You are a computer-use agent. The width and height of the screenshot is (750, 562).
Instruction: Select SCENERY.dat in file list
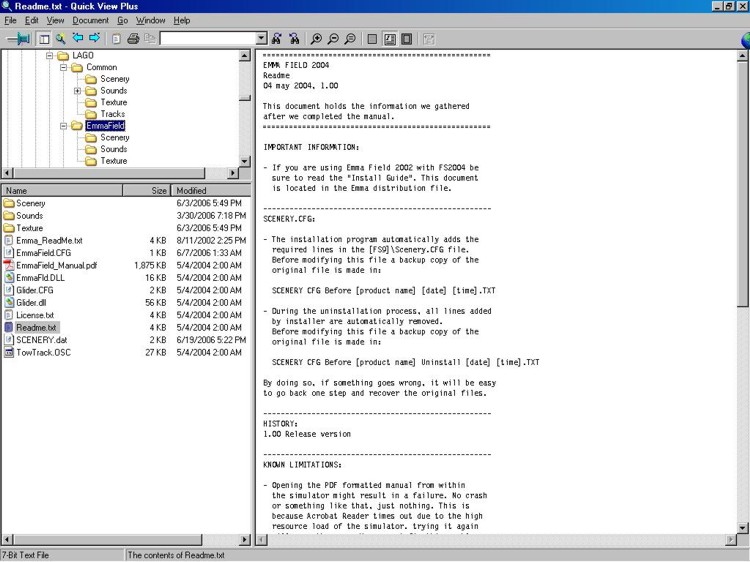(42, 340)
